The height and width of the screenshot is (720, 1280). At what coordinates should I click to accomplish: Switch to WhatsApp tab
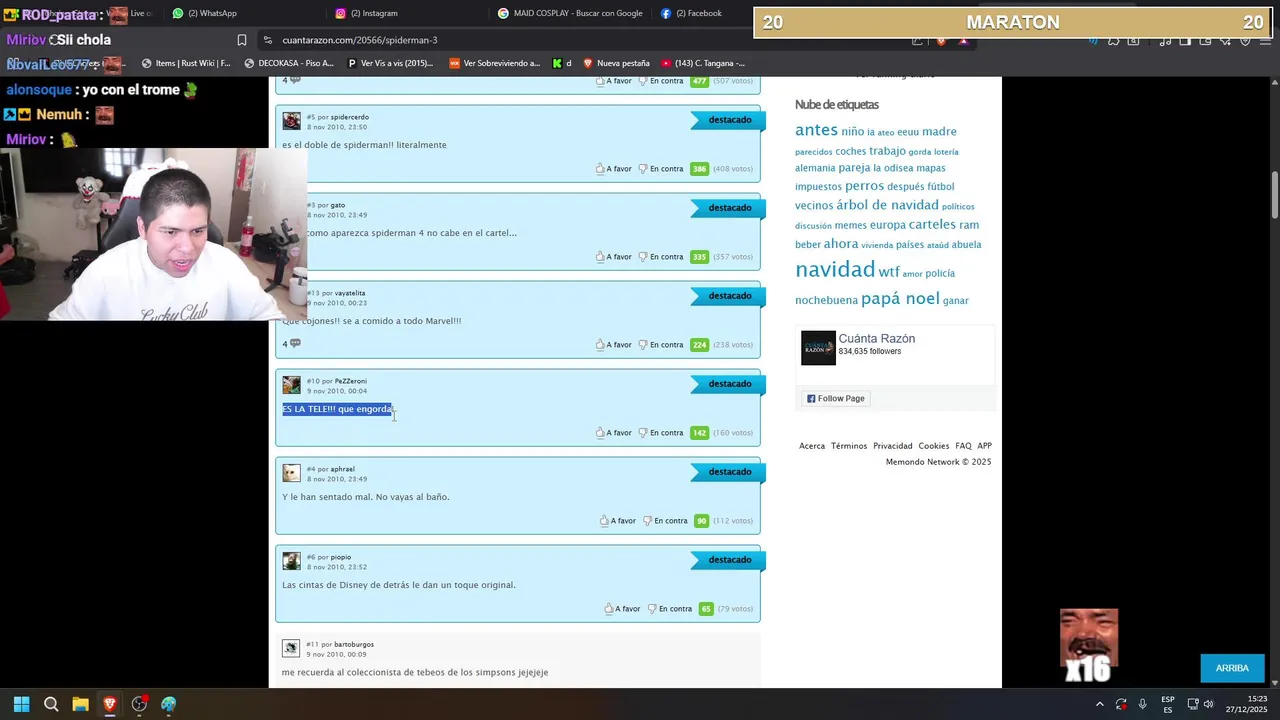(204, 13)
